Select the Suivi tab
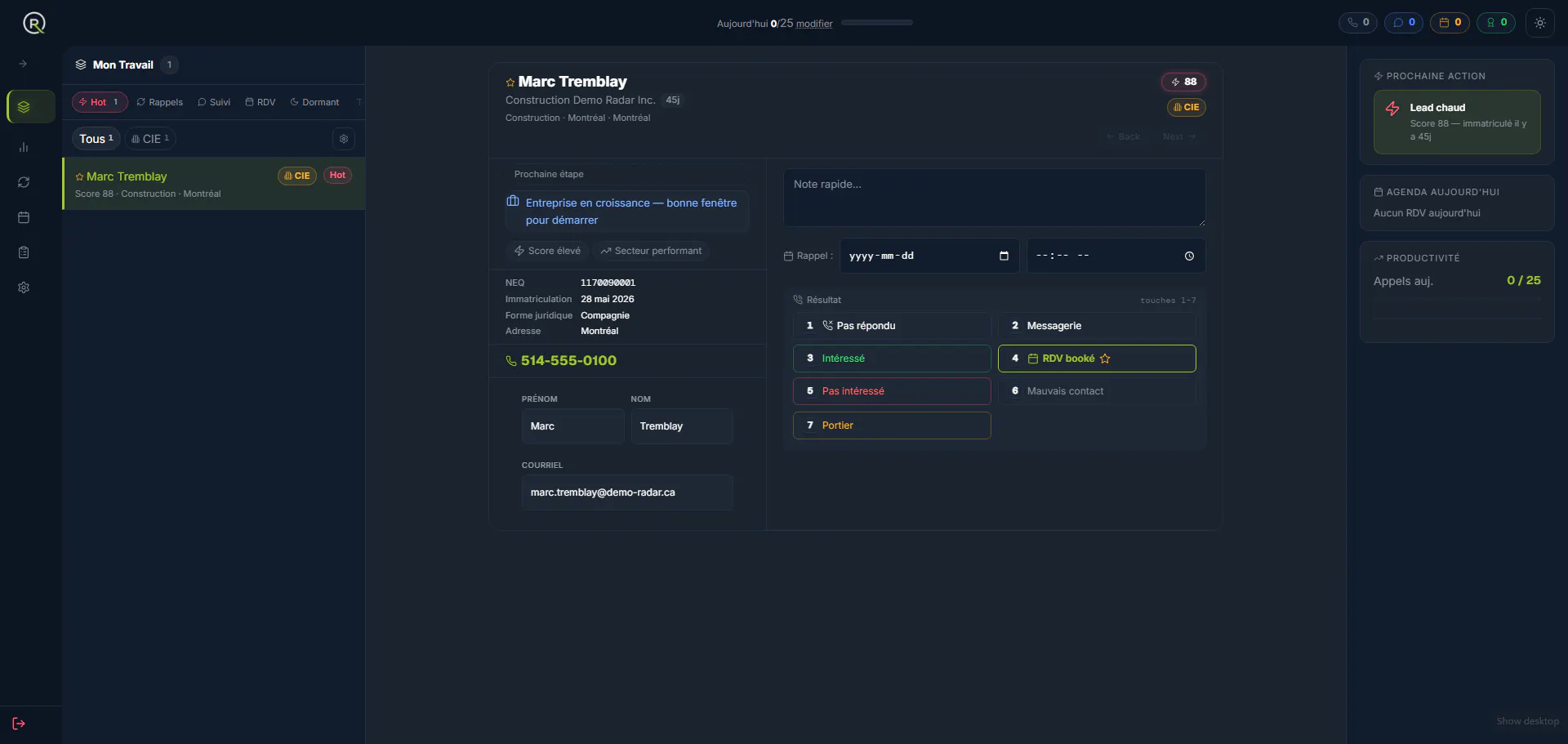Screen dimensions: 1568x744 [214, 102]
